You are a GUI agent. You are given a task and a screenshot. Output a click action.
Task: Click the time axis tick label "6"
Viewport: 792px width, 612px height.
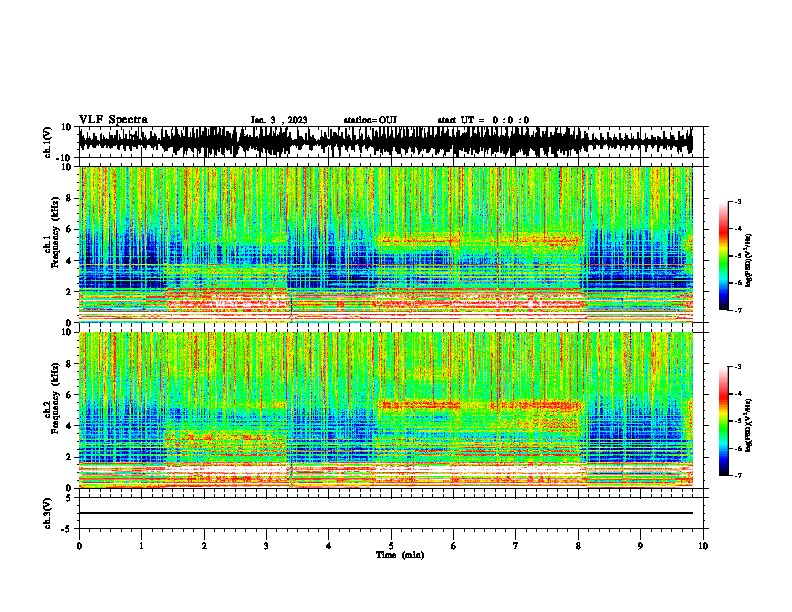(453, 546)
